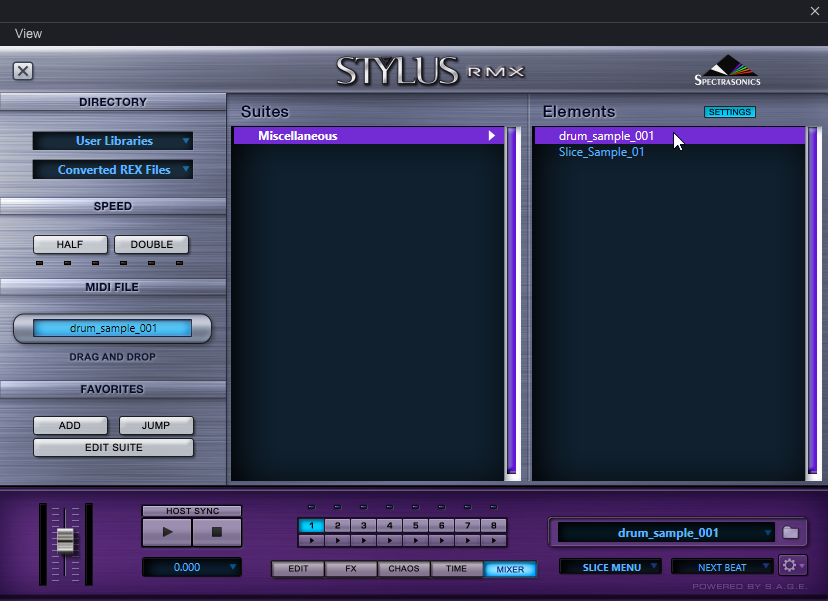This screenshot has width=828, height=601.
Task: Click the Stylus RMX logo
Action: pos(430,71)
